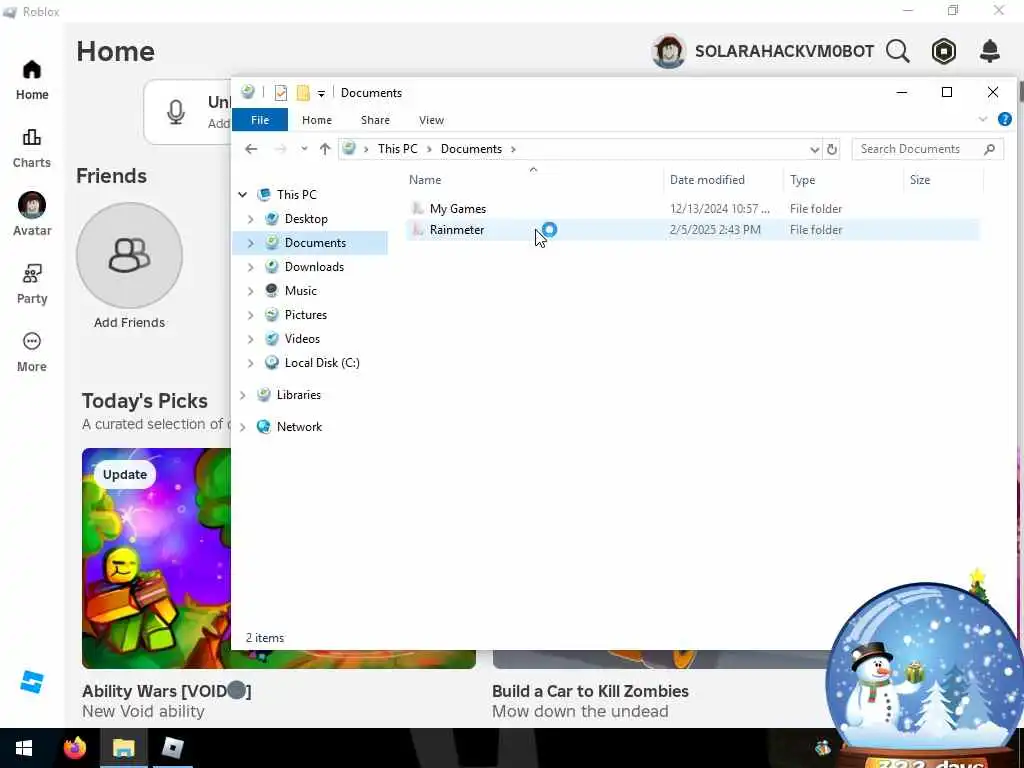1024x768 pixels.
Task: Click File Explorer taskbar icon
Action: pyautogui.click(x=123, y=748)
